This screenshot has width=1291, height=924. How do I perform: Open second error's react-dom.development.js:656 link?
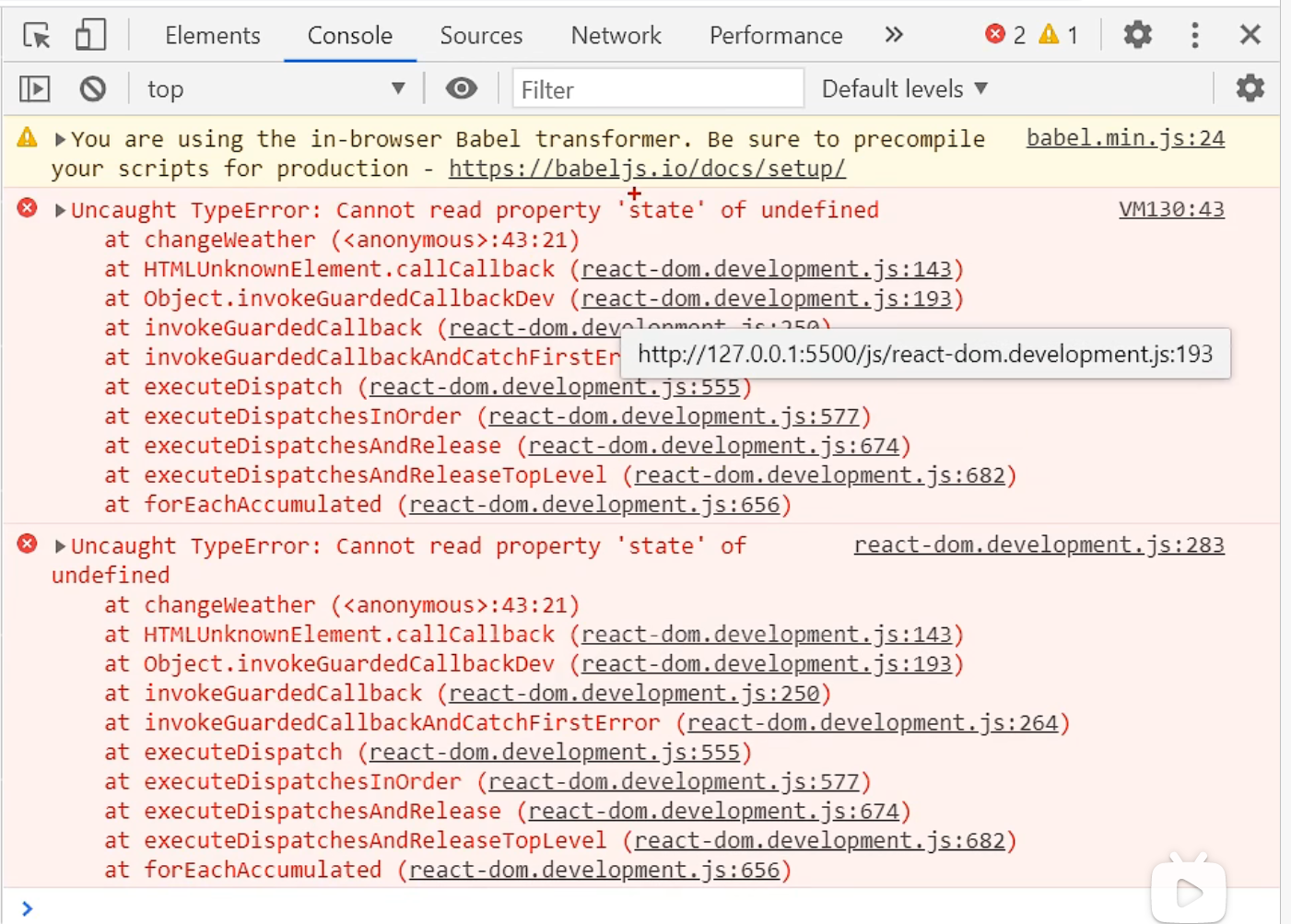(594, 871)
